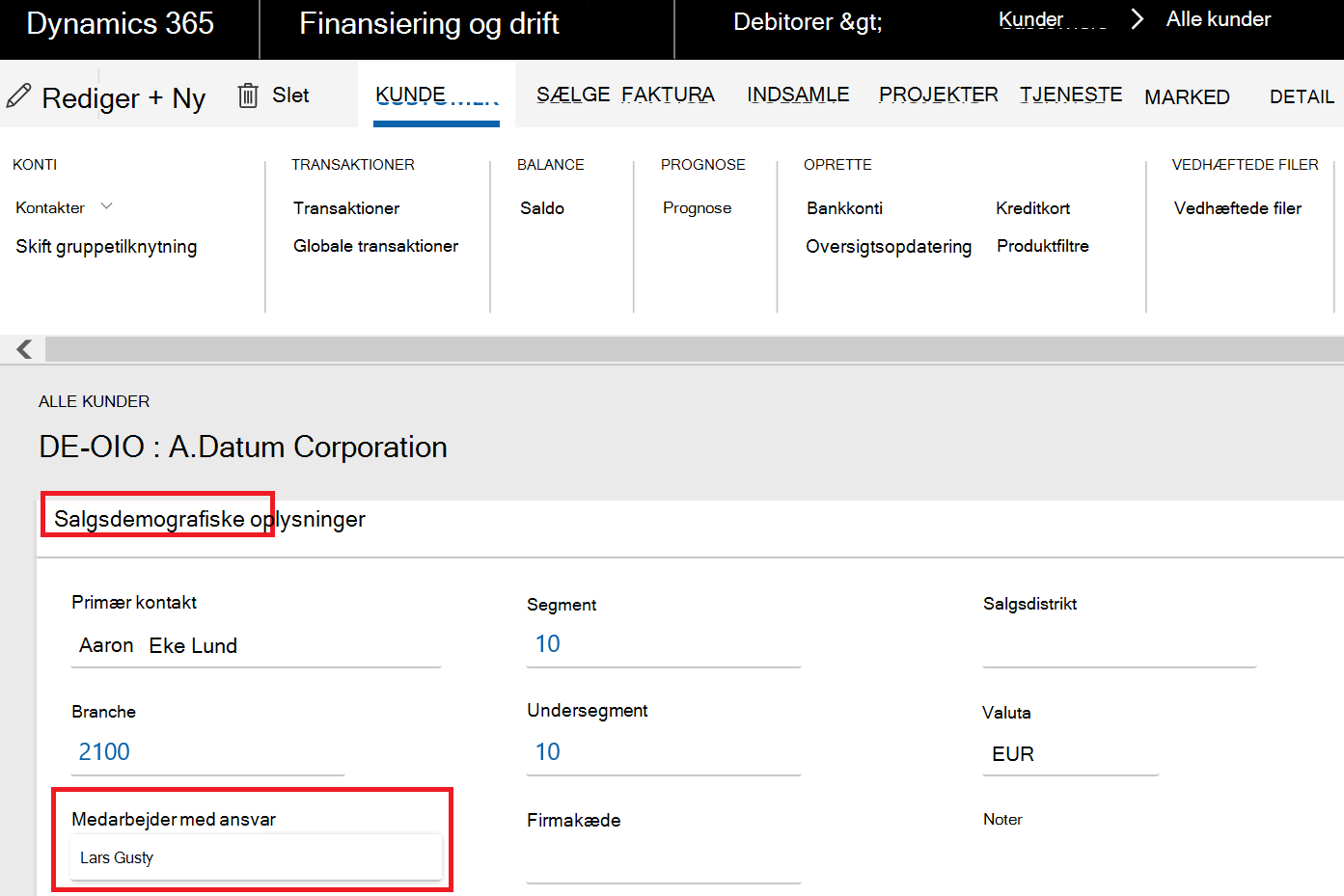Click Kreditkort under OPRETTE
Screen dimensions: 1344x896
coord(1032,208)
